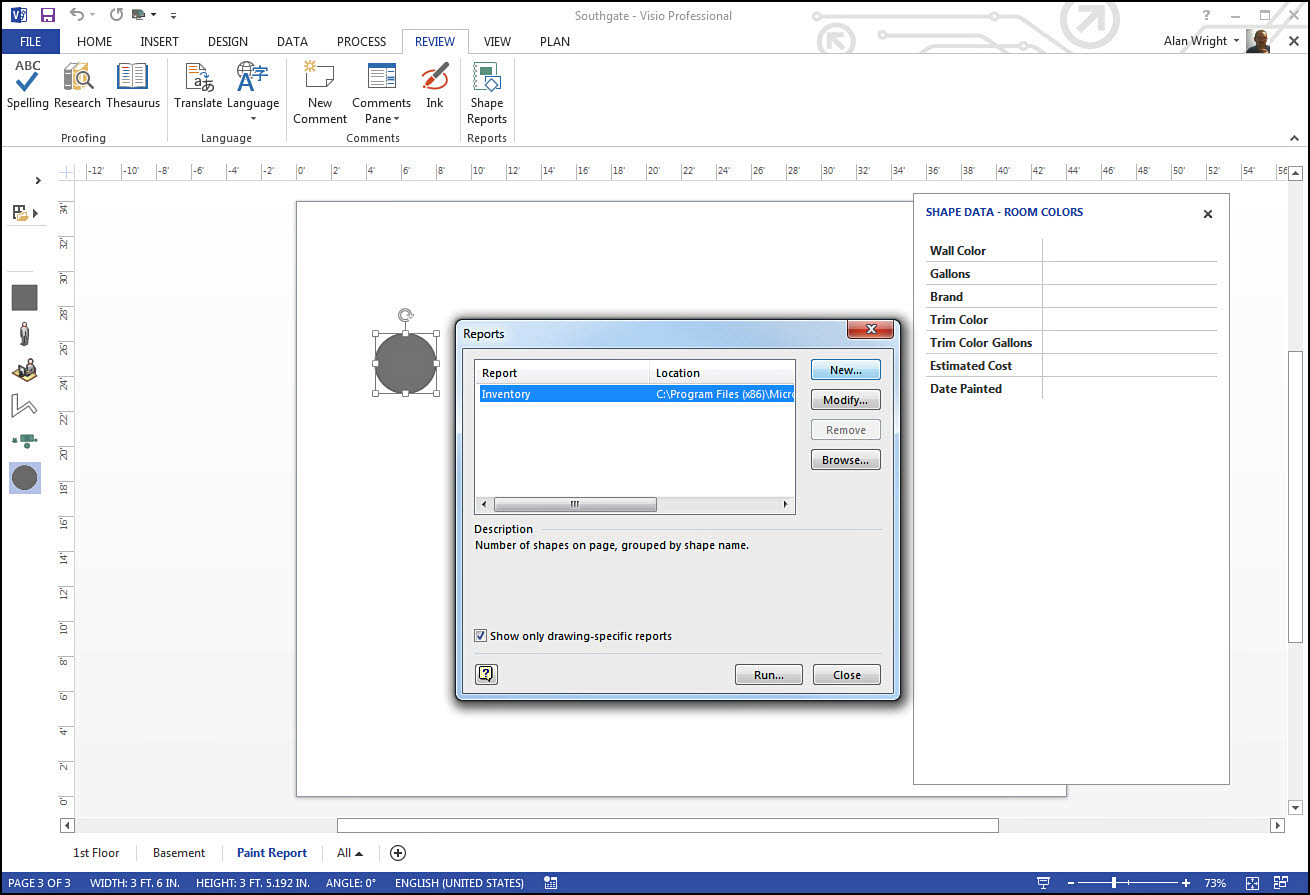1310x895 pixels.
Task: Click the switch windows icon in status bar
Action: 1283,883
